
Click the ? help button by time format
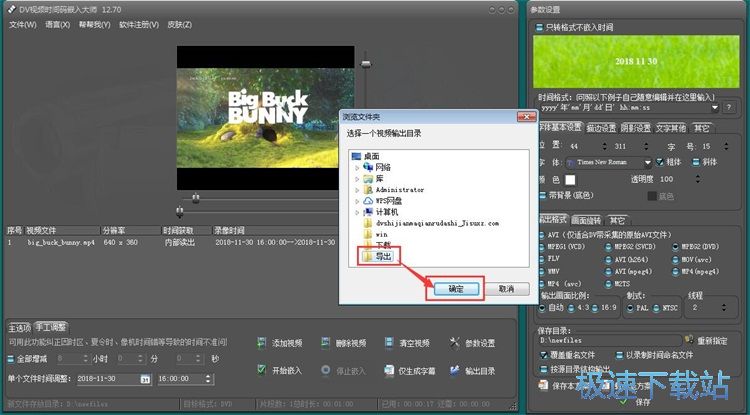[728, 108]
